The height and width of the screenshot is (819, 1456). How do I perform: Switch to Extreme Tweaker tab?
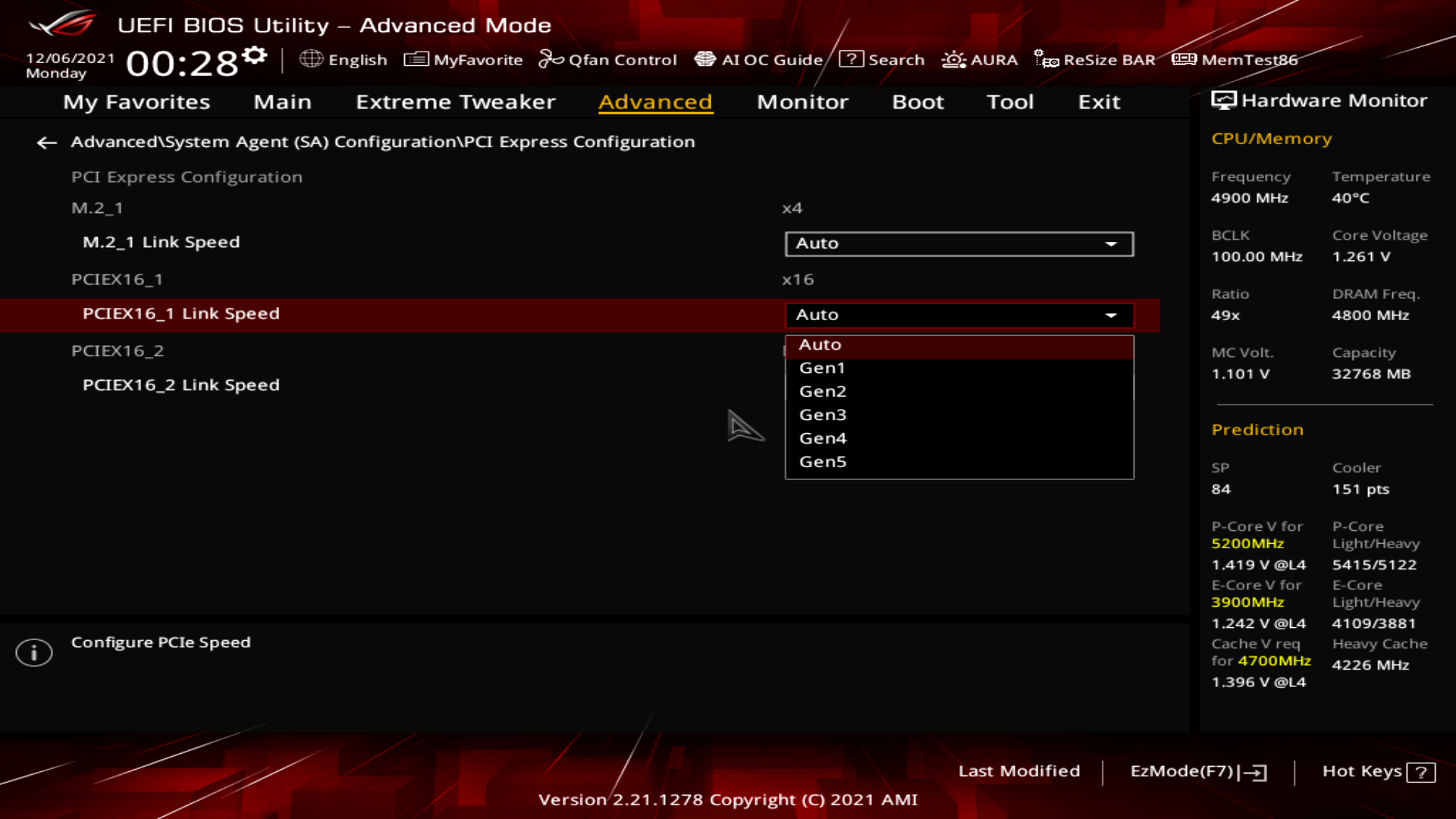(x=455, y=102)
